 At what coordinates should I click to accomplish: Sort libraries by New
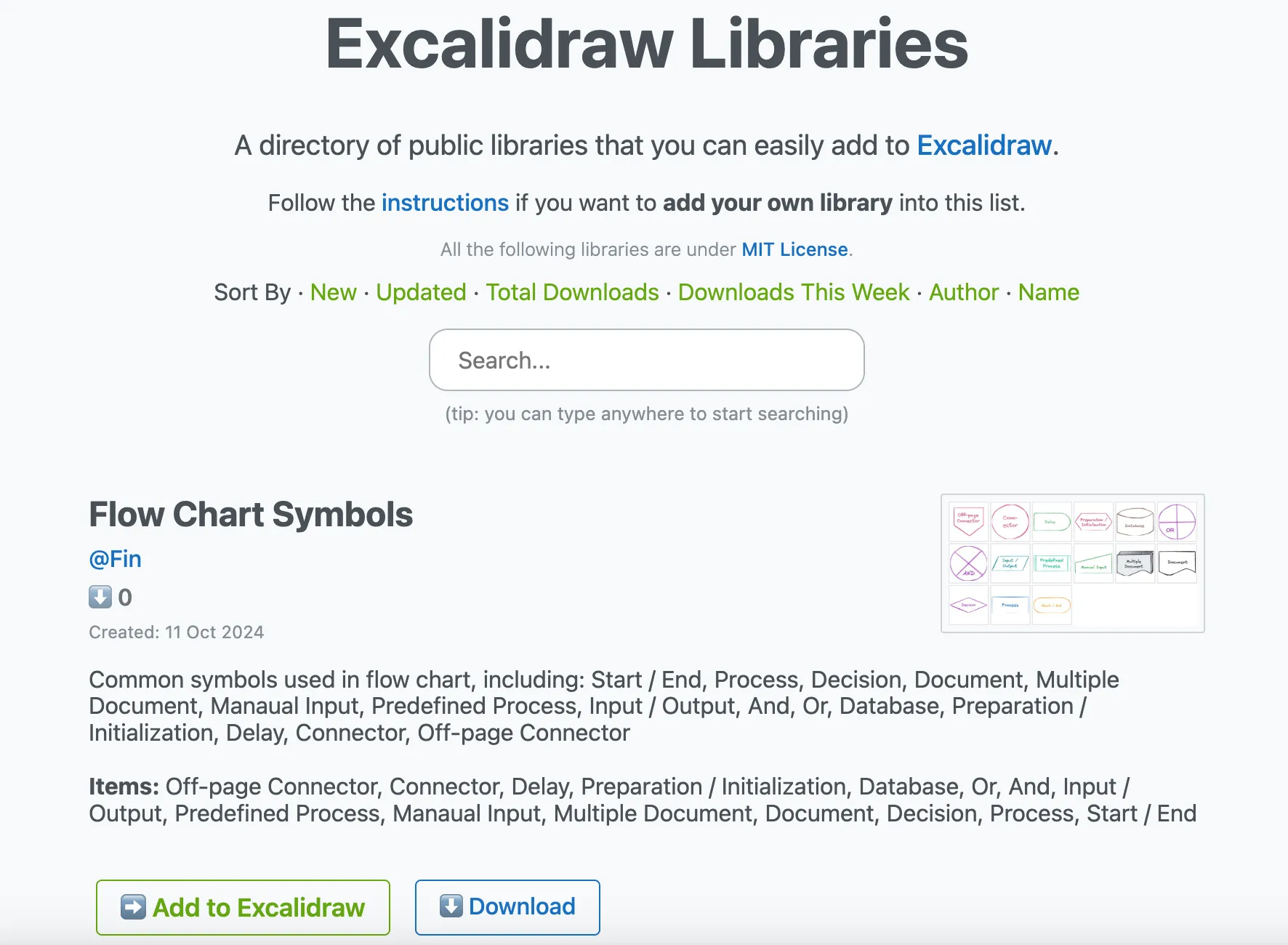coord(333,292)
